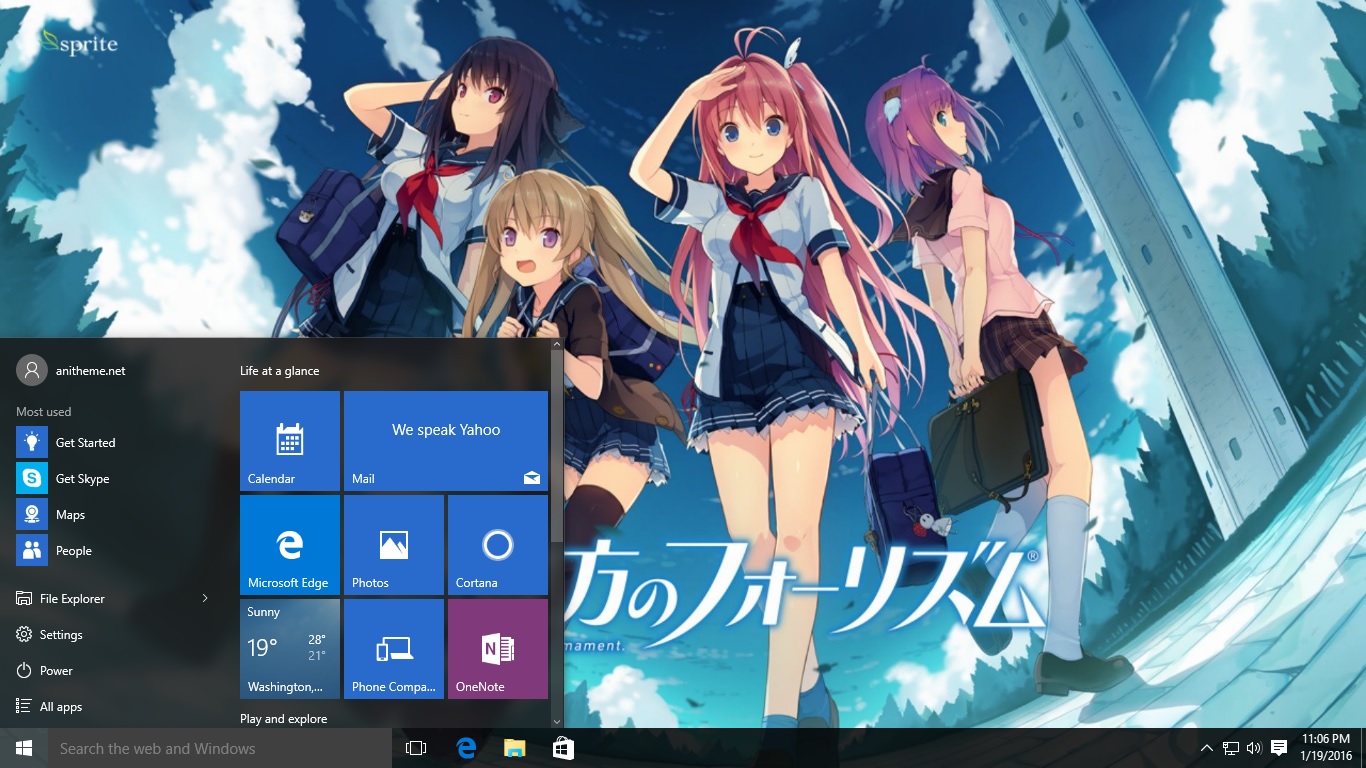This screenshot has height=768, width=1366.
Task: Open the Microsoft Edge tile
Action: click(290, 545)
